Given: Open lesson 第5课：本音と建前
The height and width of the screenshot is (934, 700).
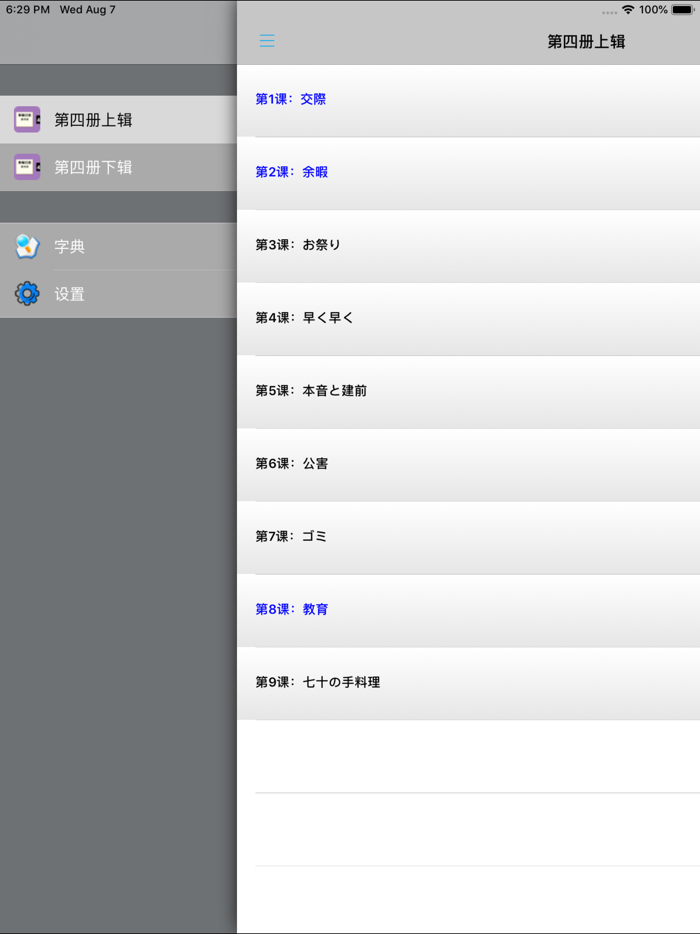Looking at the screenshot, I should point(468,392).
